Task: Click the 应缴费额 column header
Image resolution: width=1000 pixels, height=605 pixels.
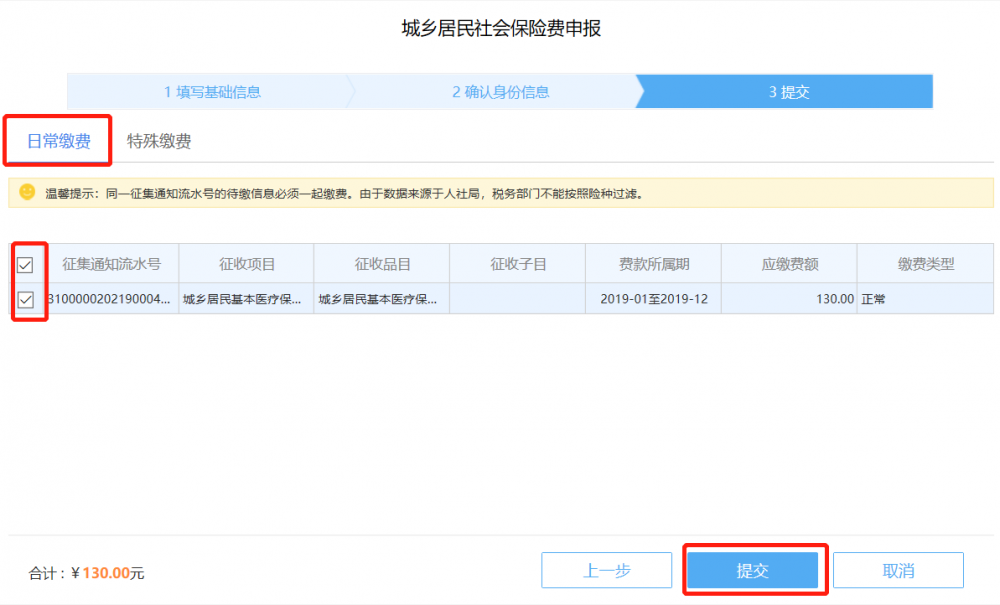Action: [789, 265]
